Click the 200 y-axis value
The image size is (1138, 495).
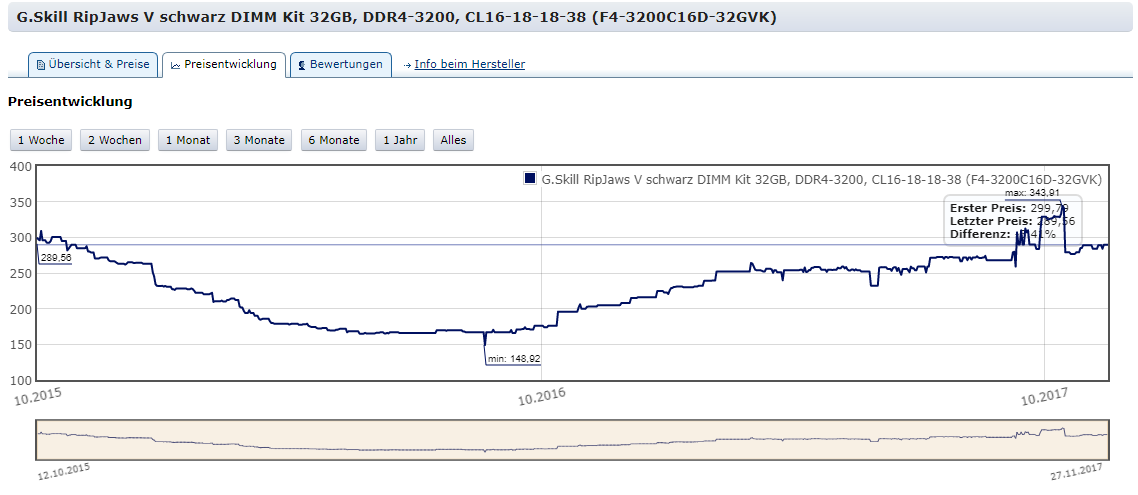click(20, 309)
